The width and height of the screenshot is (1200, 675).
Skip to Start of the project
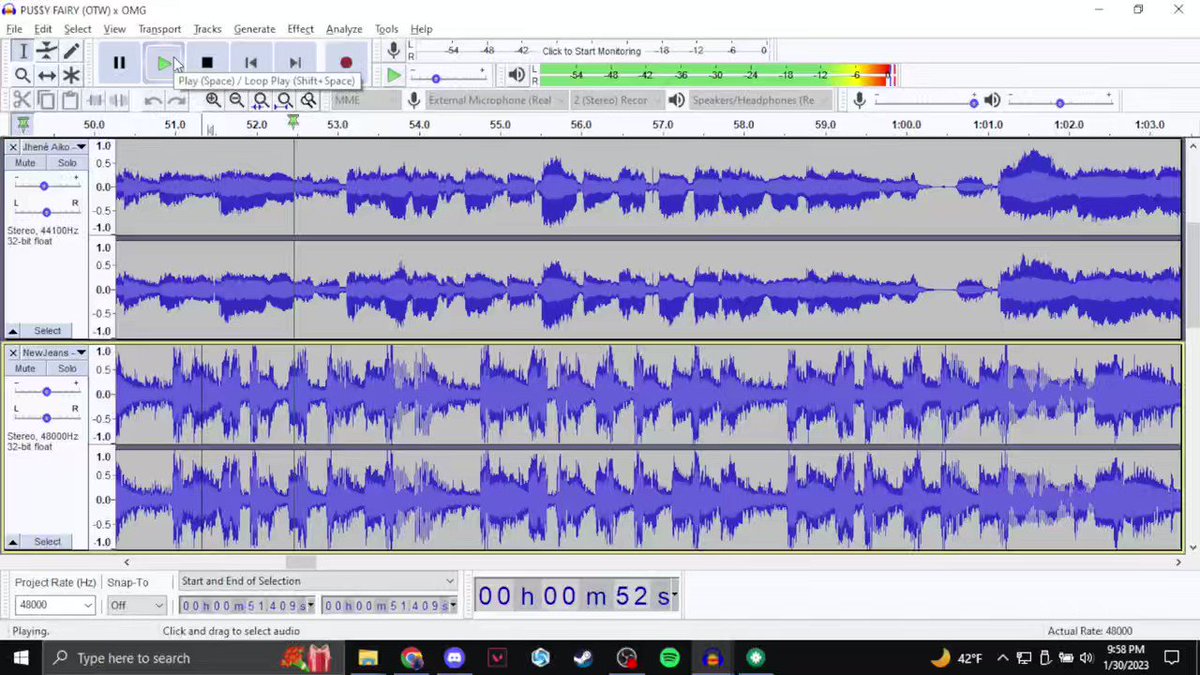pyautogui.click(x=251, y=63)
